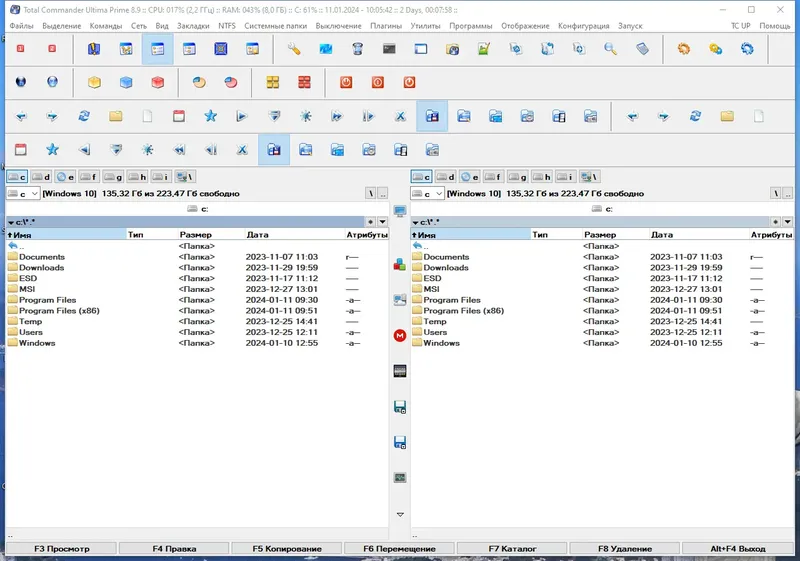This screenshot has width=800, height=561.
Task: Click the F3 Просмотр button
Action: coord(61,549)
